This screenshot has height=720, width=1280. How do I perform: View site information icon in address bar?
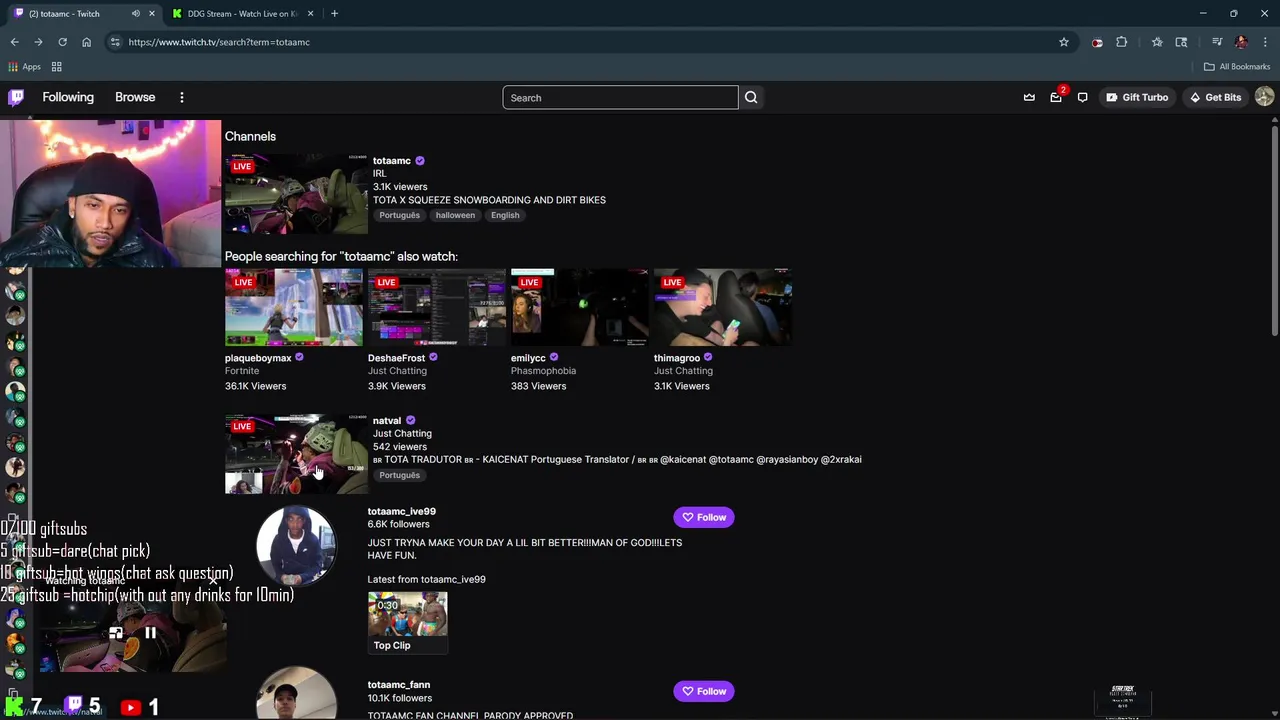pos(115,42)
